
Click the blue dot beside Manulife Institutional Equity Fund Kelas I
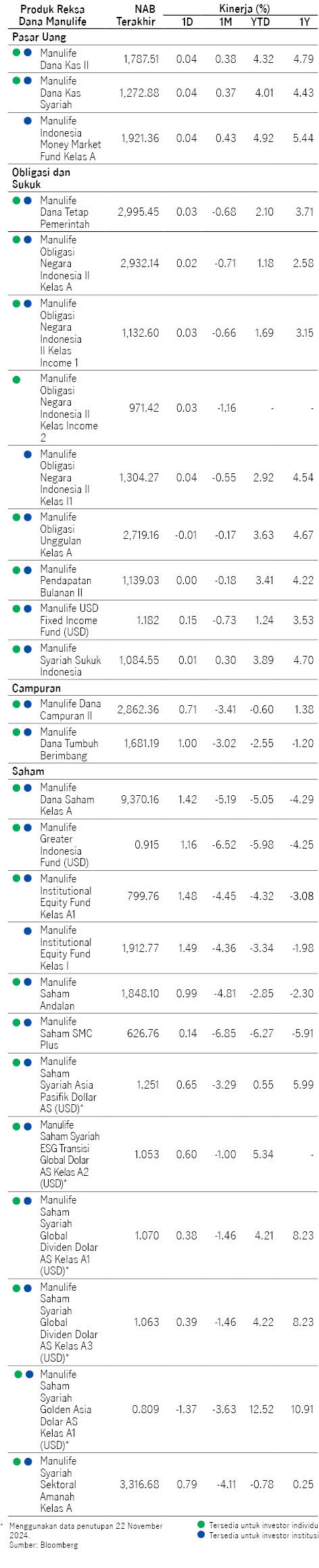(x=28, y=931)
